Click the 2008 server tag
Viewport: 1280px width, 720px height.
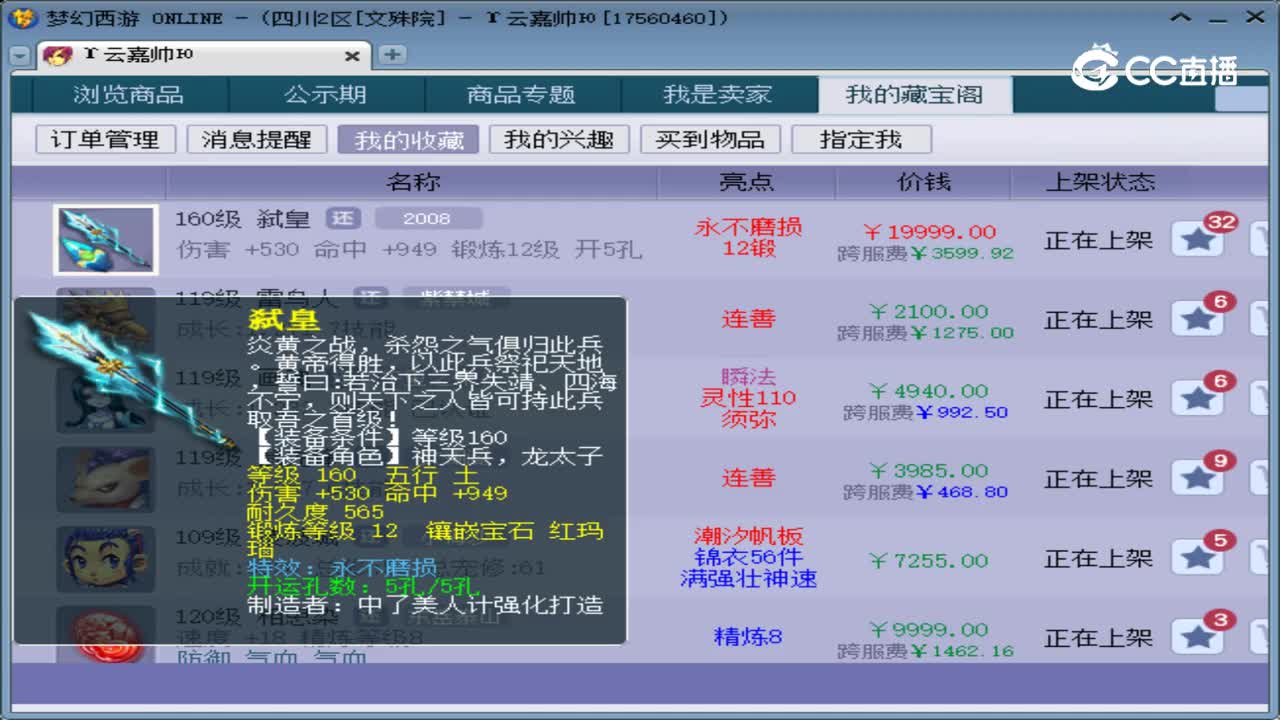tap(428, 218)
